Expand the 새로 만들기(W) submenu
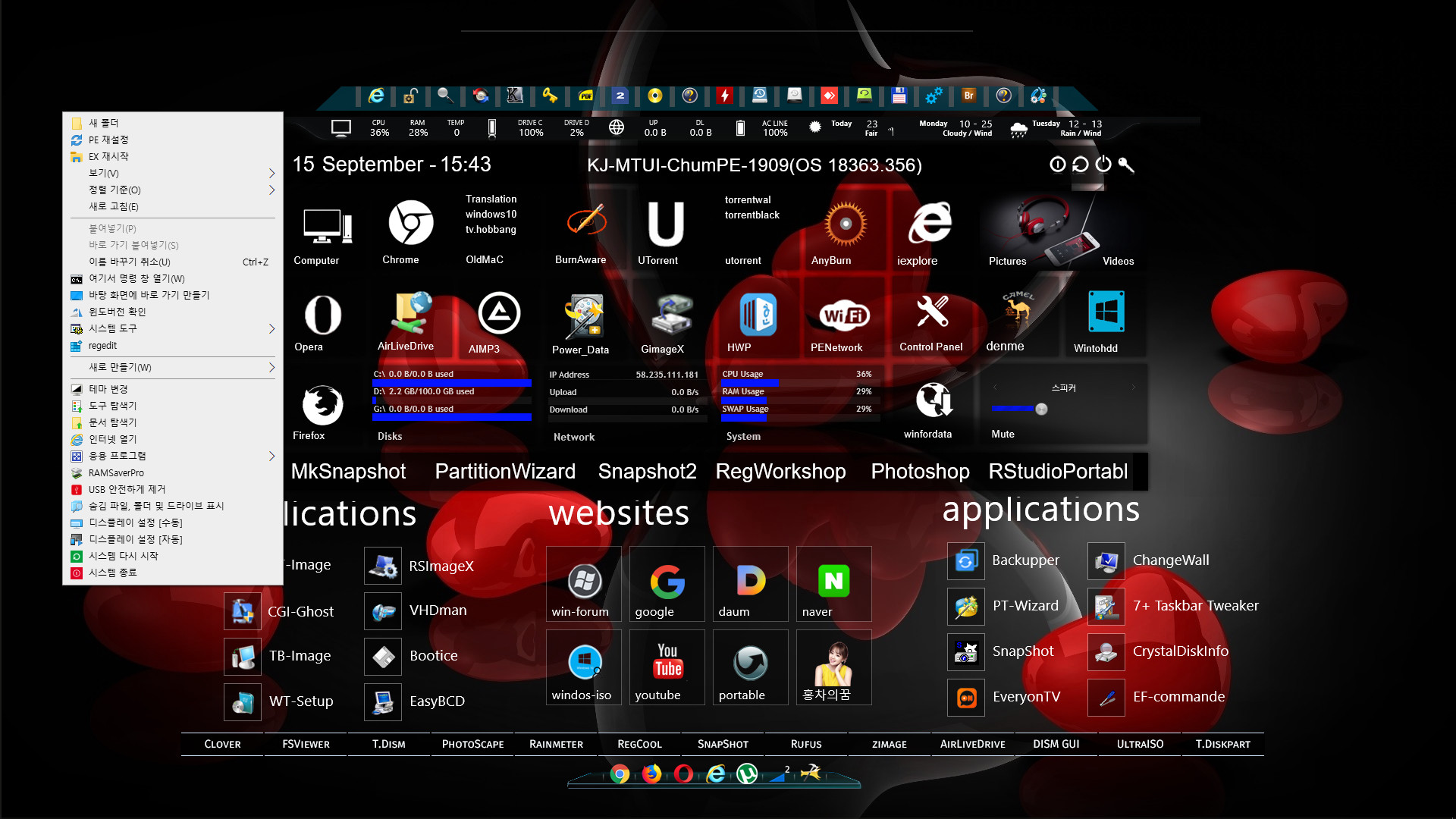Image resolution: width=1456 pixels, height=819 pixels. (173, 367)
